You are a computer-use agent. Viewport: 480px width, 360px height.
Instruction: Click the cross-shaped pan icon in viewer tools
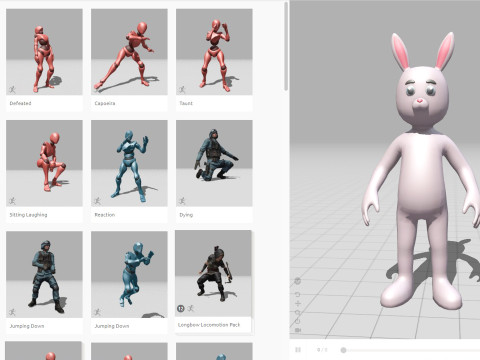[x=298, y=303]
